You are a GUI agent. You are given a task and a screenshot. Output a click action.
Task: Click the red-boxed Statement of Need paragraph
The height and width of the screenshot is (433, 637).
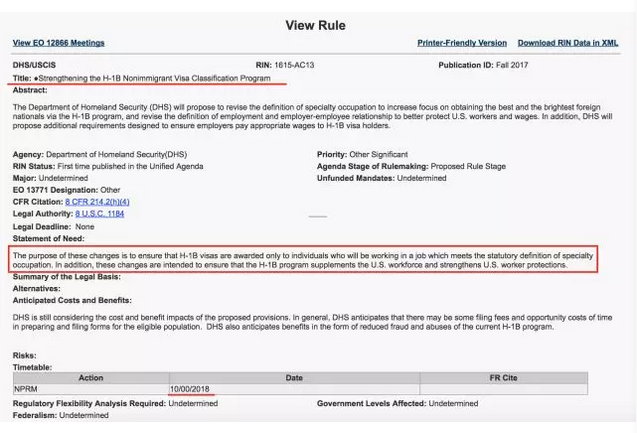tap(303, 261)
